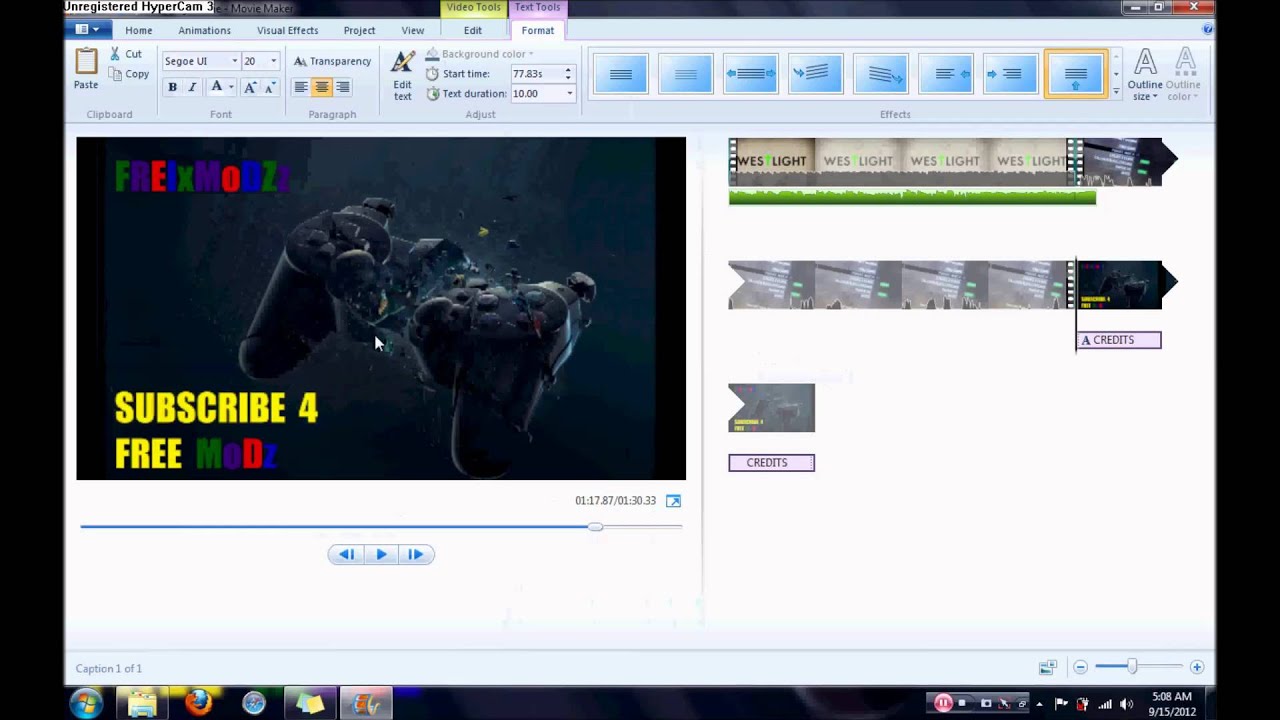Apply the first text effect in Effects gallery
The width and height of the screenshot is (1280, 720).
pos(621,74)
